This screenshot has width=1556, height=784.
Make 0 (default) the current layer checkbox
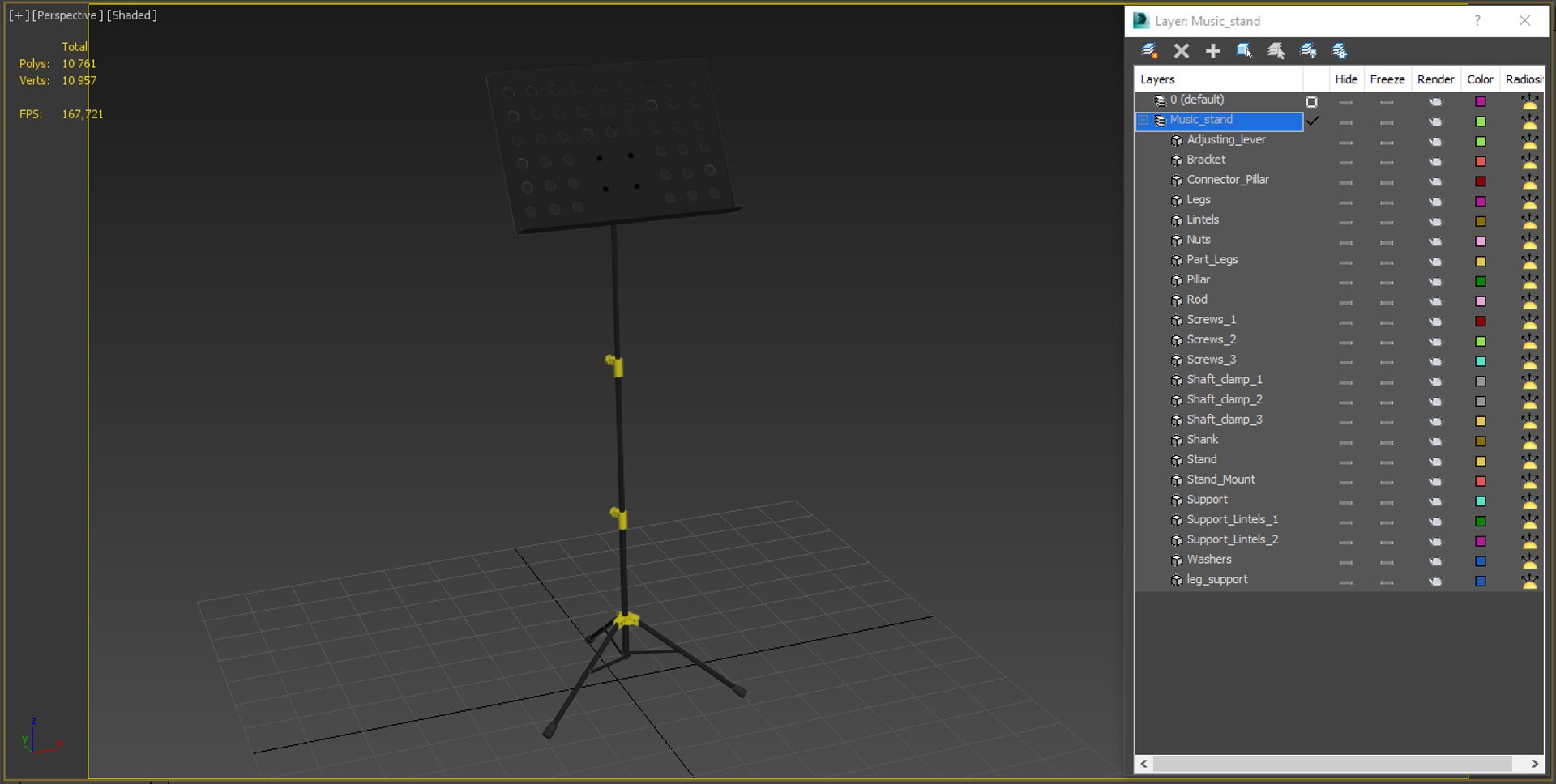(x=1311, y=101)
